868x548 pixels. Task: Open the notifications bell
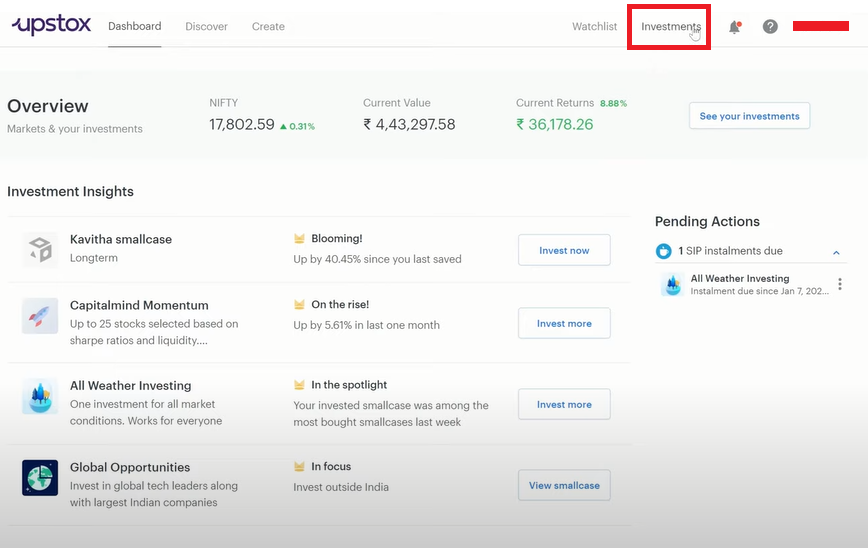[x=735, y=27]
